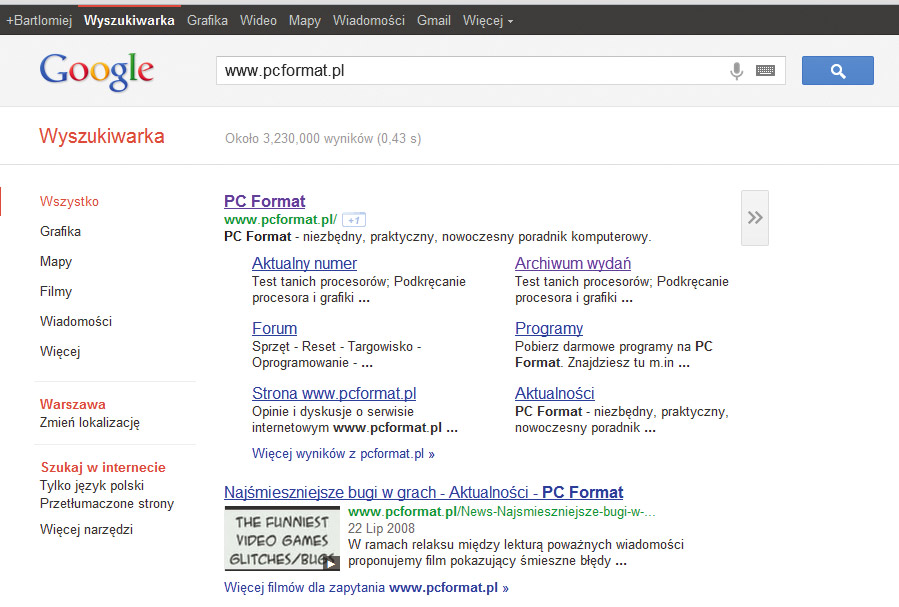The width and height of the screenshot is (899, 607).
Task: Select the Filmy filter in the sidebar
Action: pyautogui.click(x=56, y=291)
